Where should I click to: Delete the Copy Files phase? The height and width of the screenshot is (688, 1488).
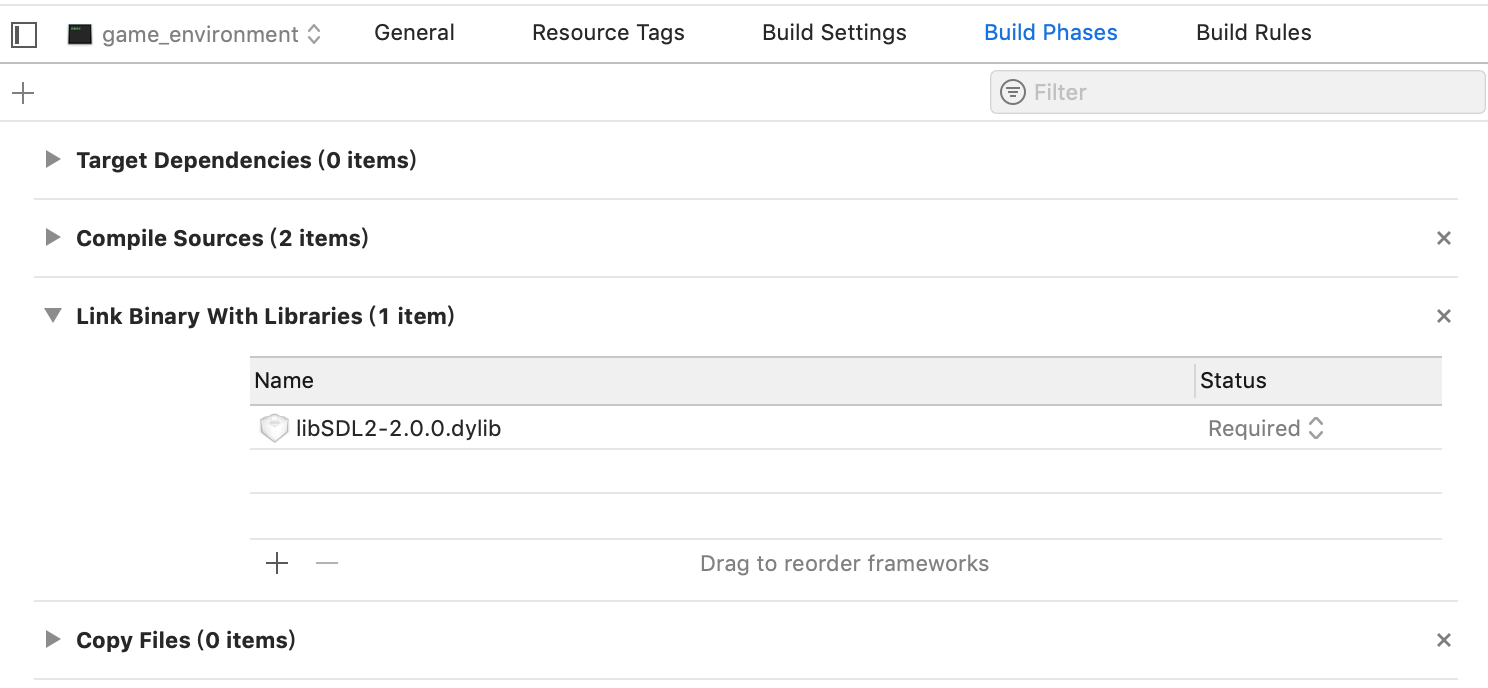(1443, 641)
